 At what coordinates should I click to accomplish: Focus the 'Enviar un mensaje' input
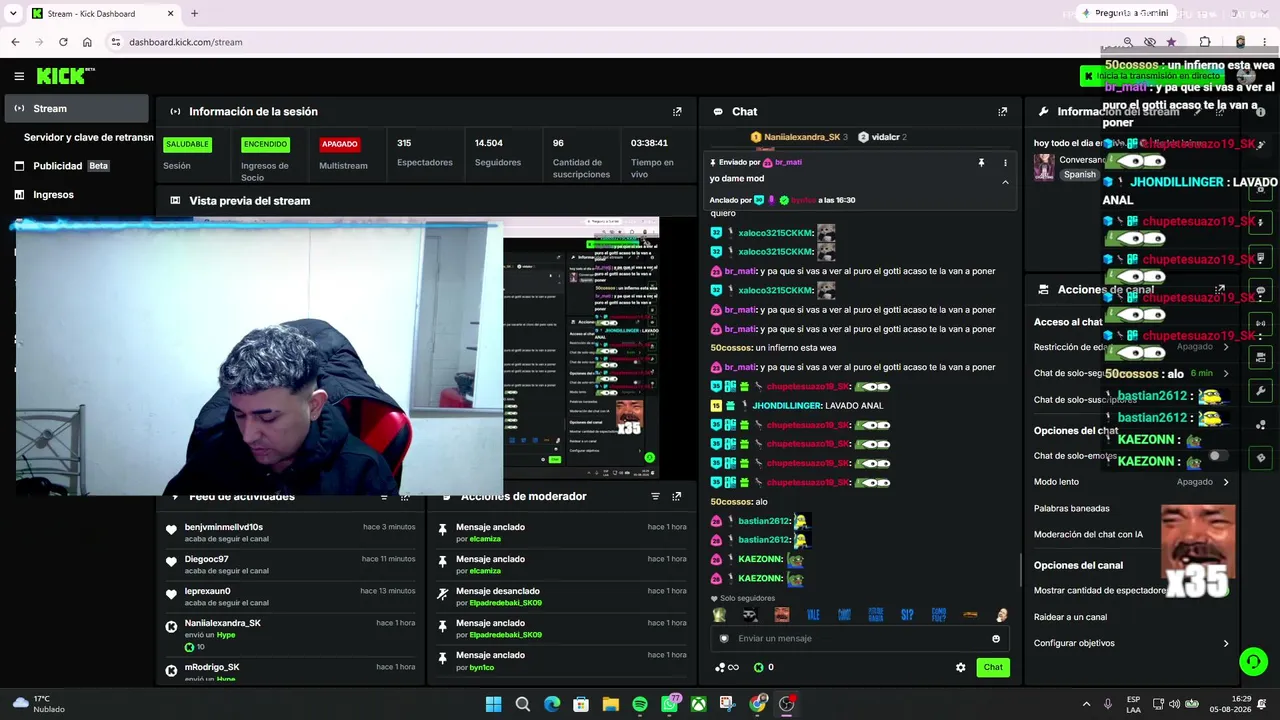[x=858, y=639]
